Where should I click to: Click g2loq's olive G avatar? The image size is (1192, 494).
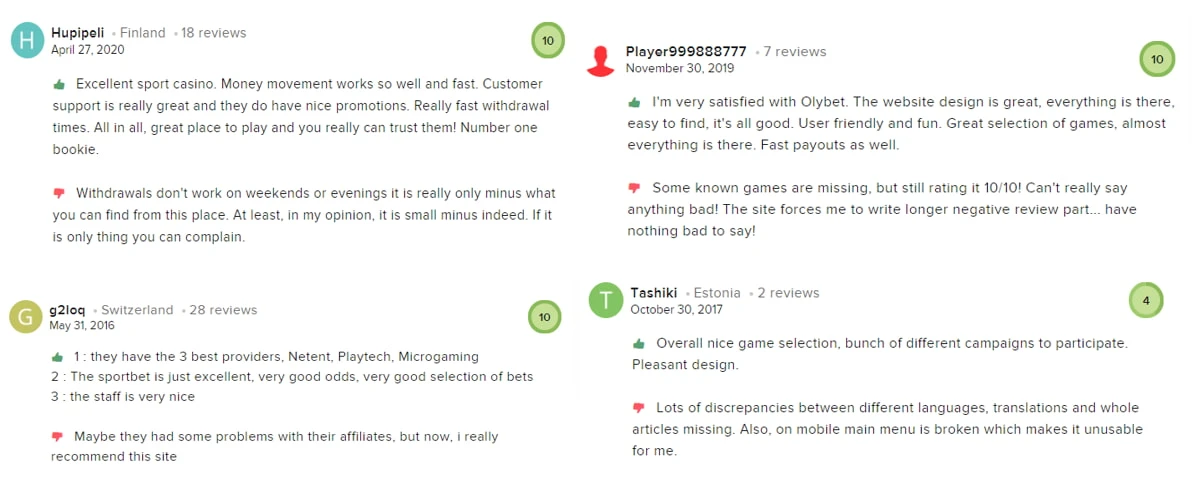point(26,317)
